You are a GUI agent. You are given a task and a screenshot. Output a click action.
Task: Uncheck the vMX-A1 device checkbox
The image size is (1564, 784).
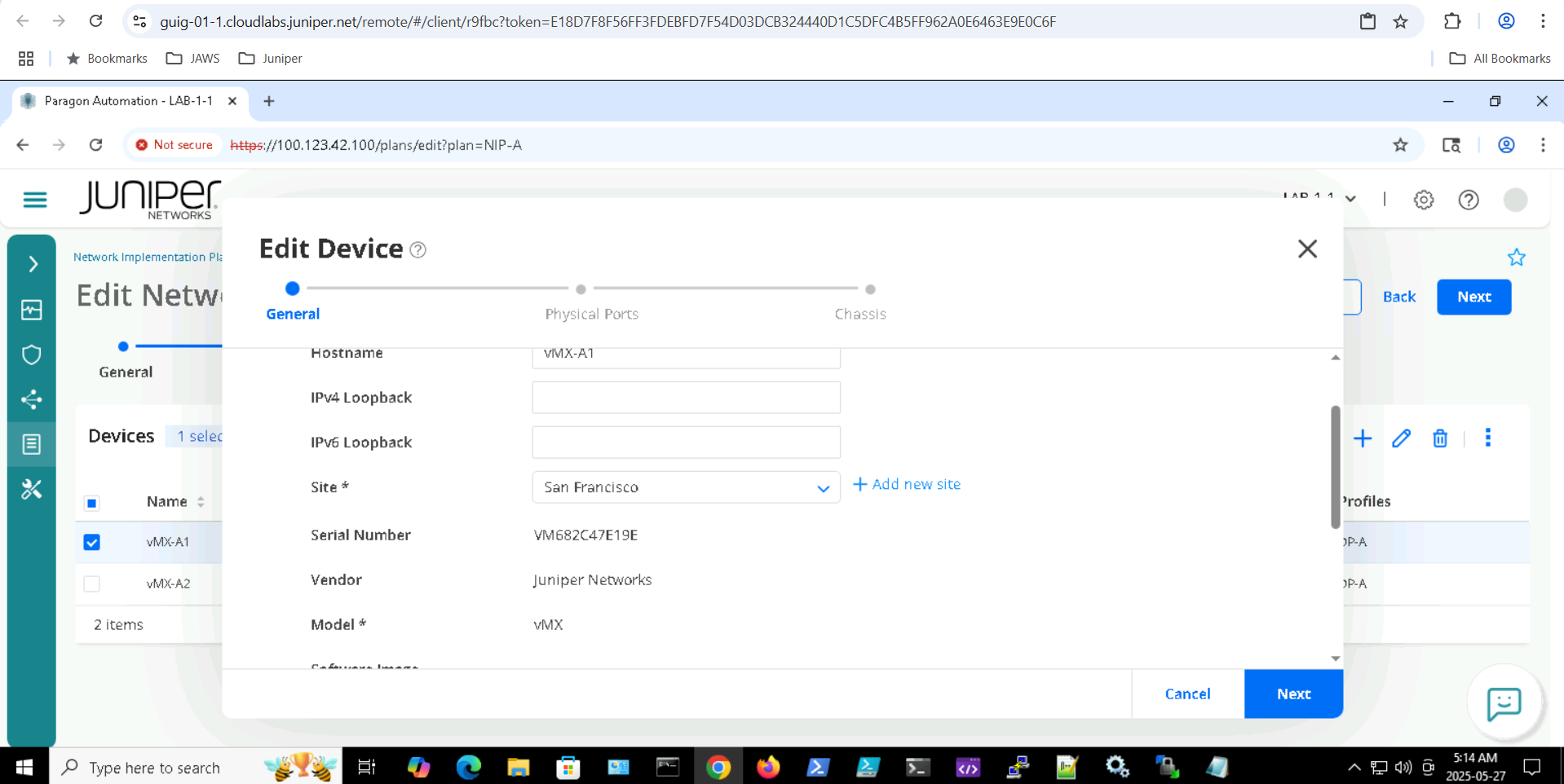tap(92, 542)
